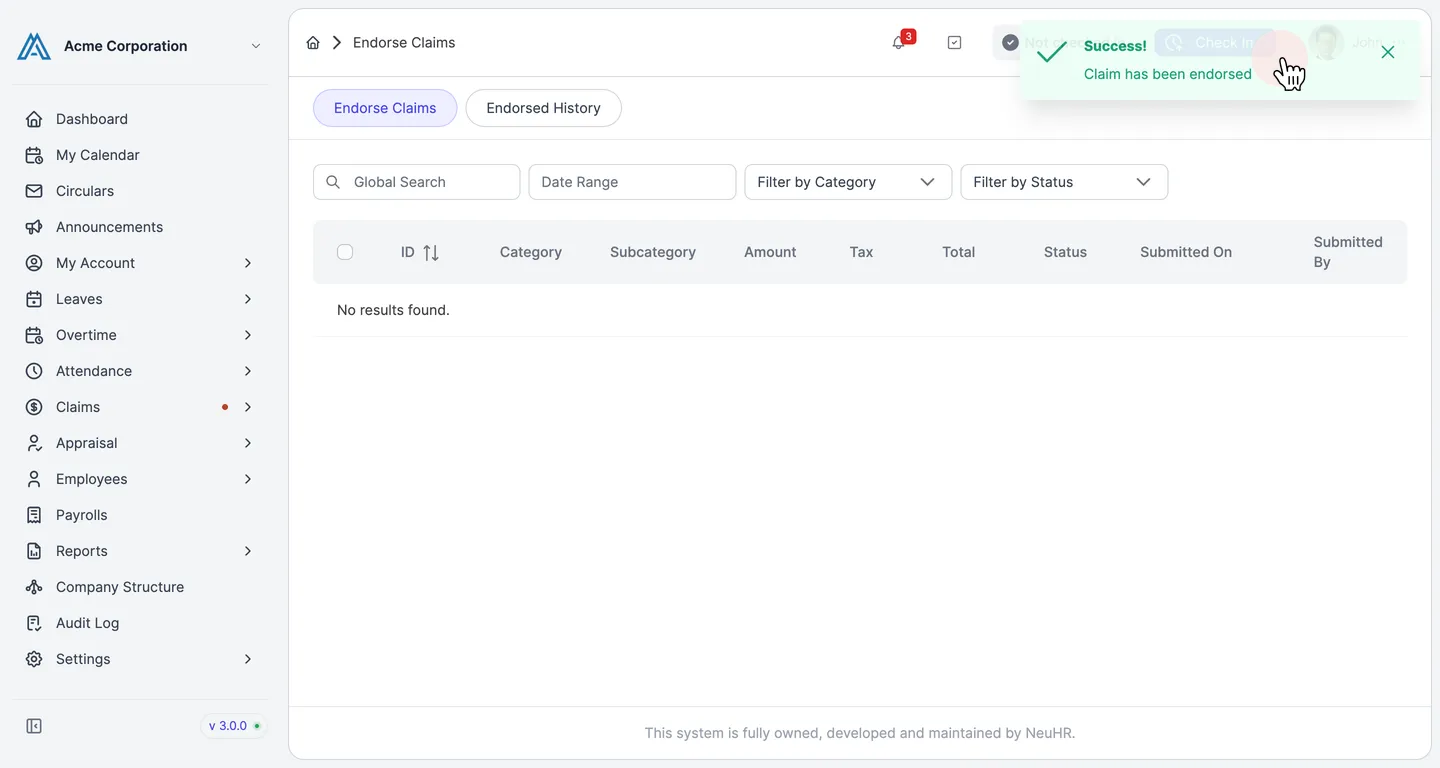Image resolution: width=1440 pixels, height=768 pixels.
Task: Expand the Appraisal submenu chevron
Action: point(248,443)
